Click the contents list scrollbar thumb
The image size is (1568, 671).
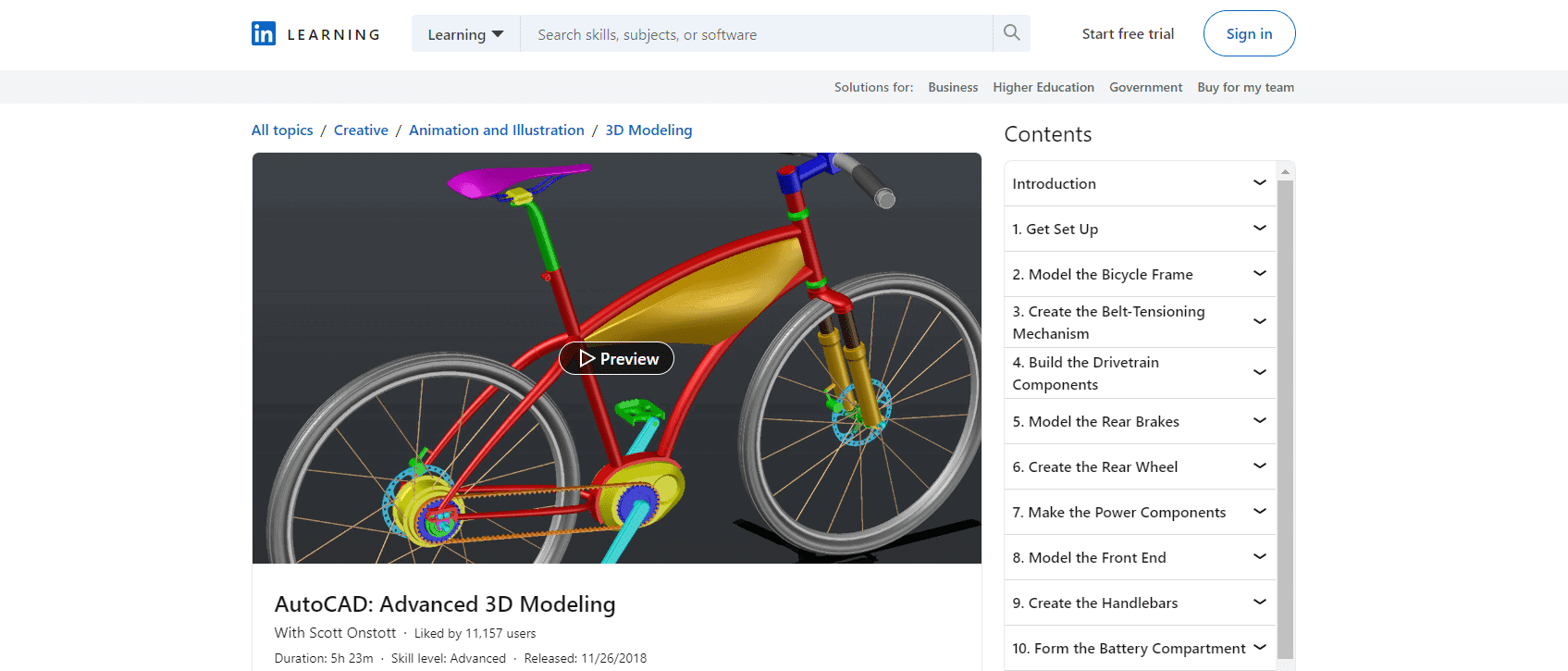[1285, 419]
